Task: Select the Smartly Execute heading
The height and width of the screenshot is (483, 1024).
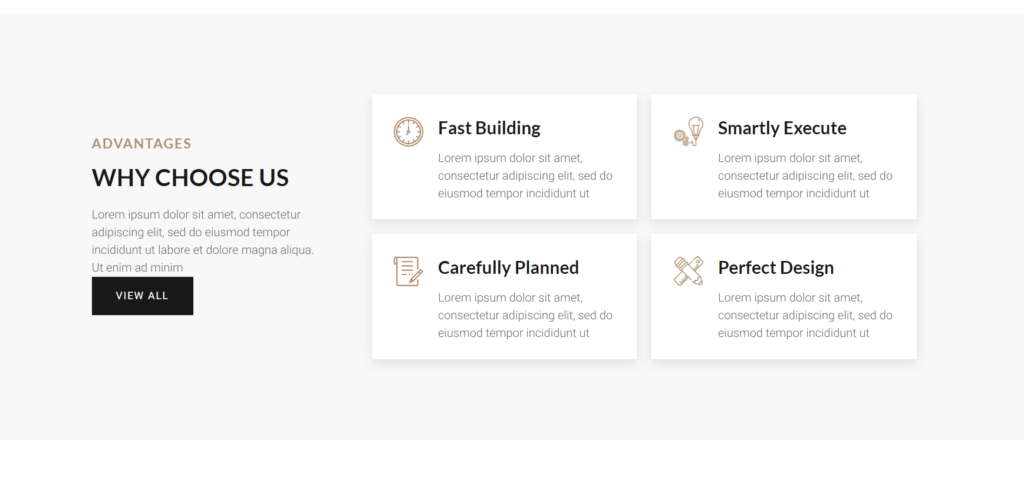Action: point(782,128)
